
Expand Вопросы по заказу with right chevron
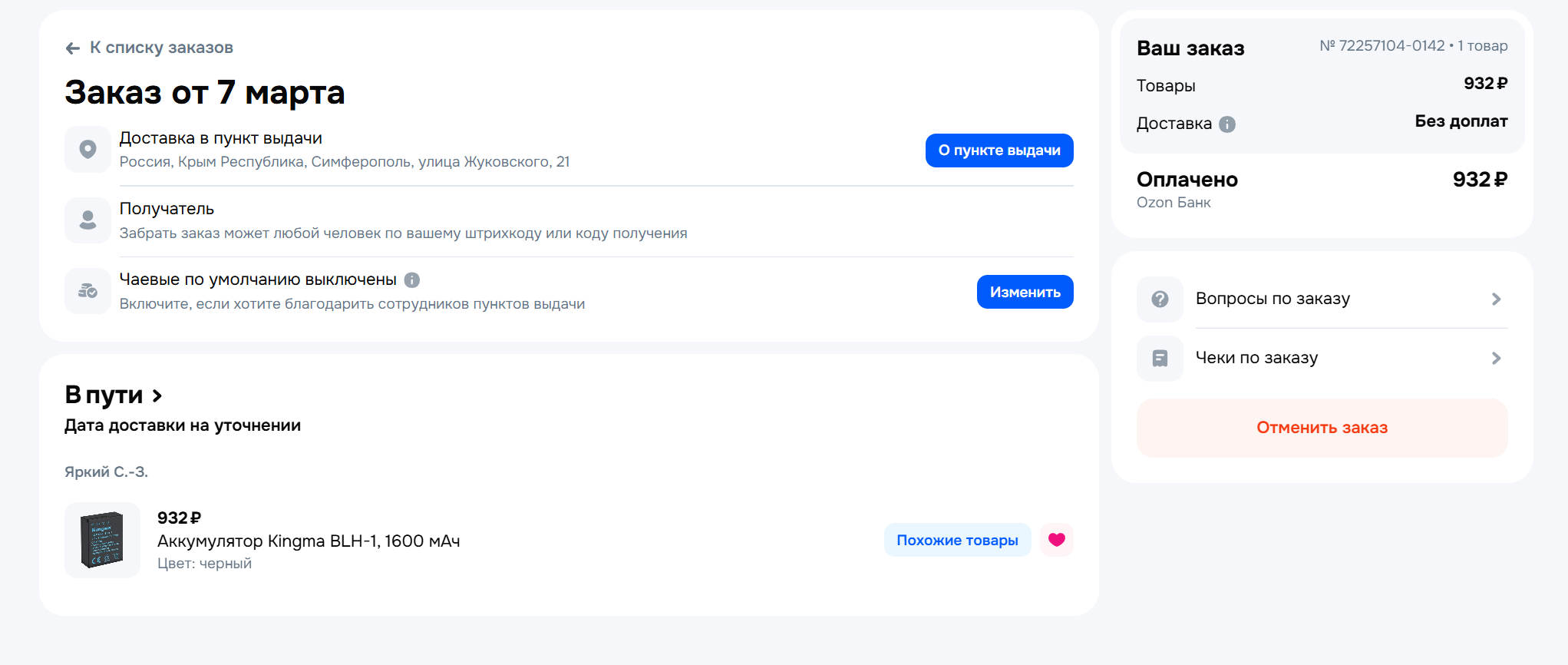click(x=1495, y=299)
